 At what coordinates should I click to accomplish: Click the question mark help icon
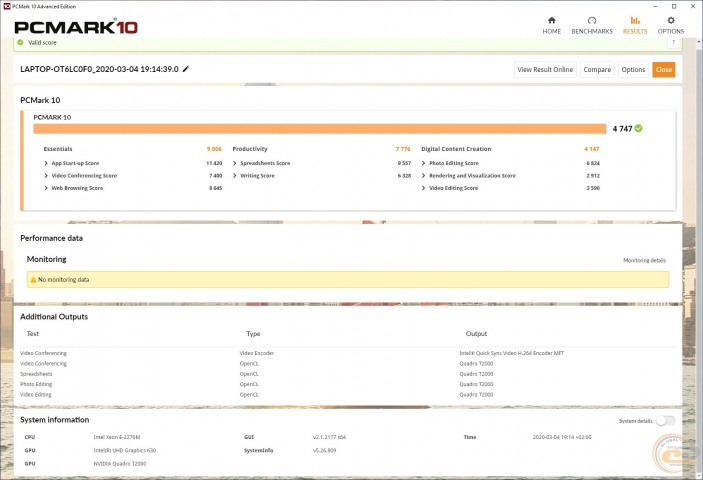click(673, 43)
